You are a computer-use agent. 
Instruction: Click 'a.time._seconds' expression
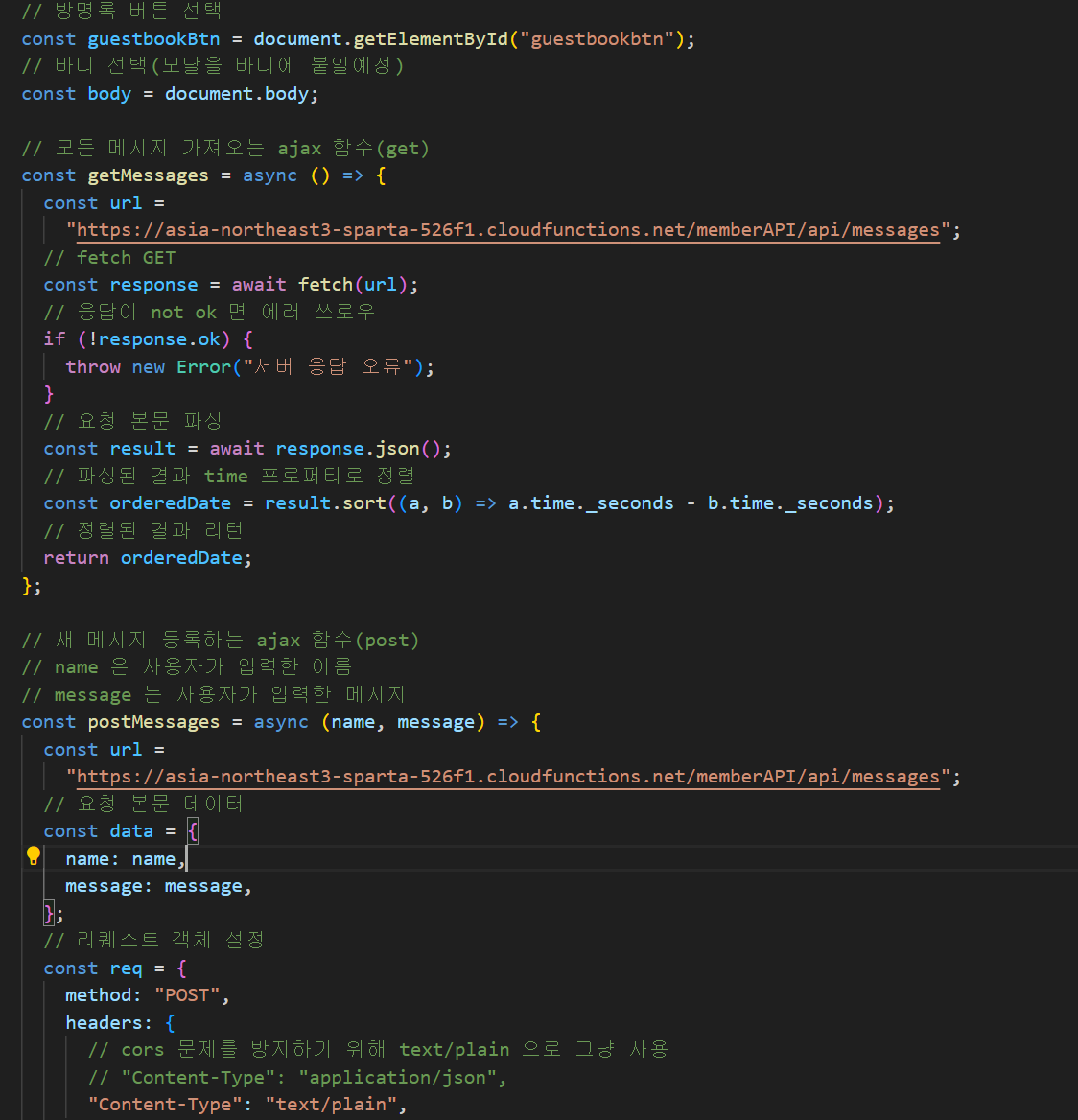pos(591,503)
